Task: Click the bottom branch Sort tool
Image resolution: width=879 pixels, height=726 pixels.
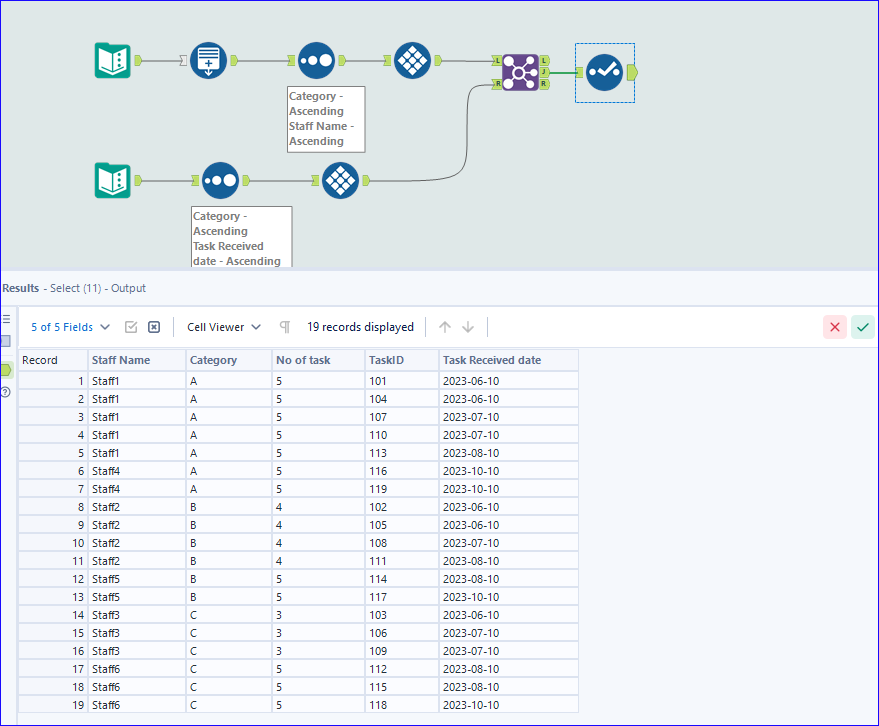Action: [220, 181]
